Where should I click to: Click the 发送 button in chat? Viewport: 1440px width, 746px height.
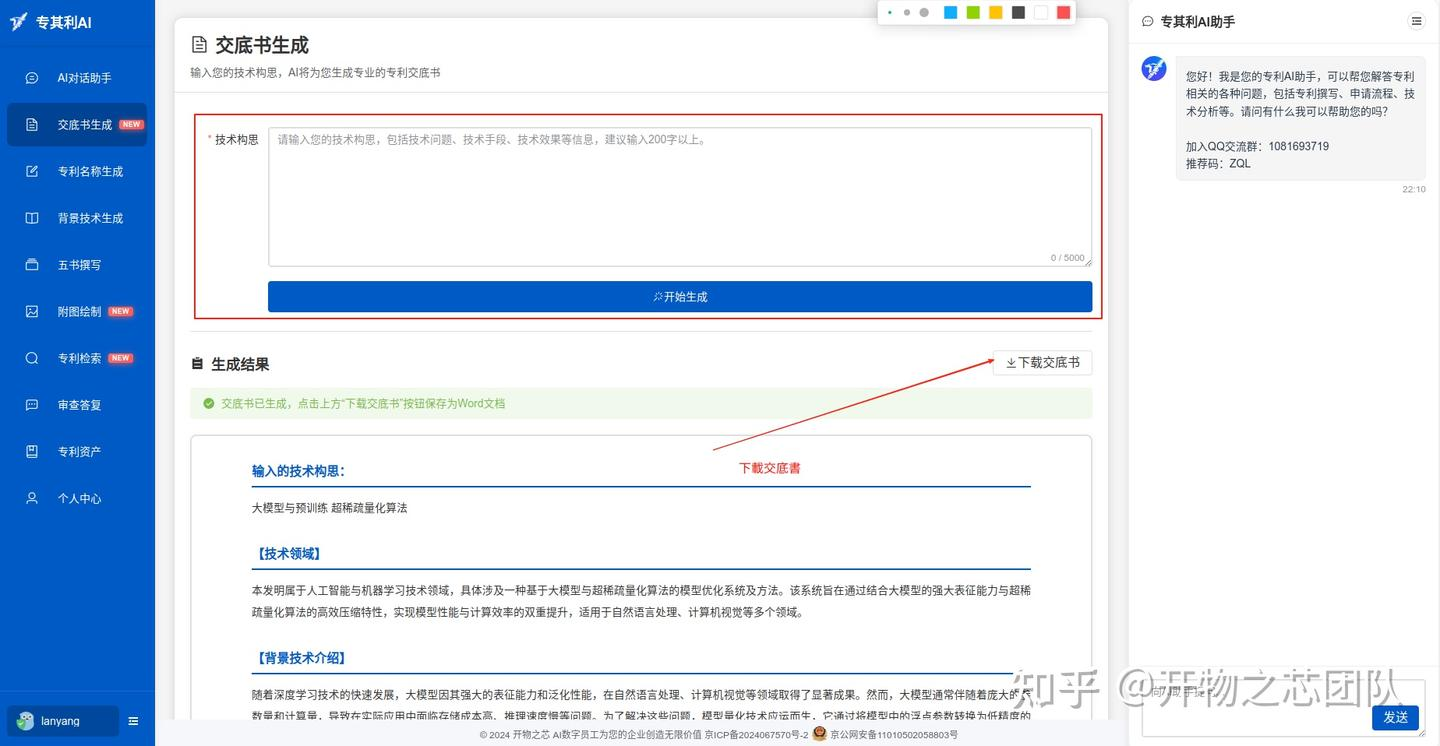(x=1395, y=717)
